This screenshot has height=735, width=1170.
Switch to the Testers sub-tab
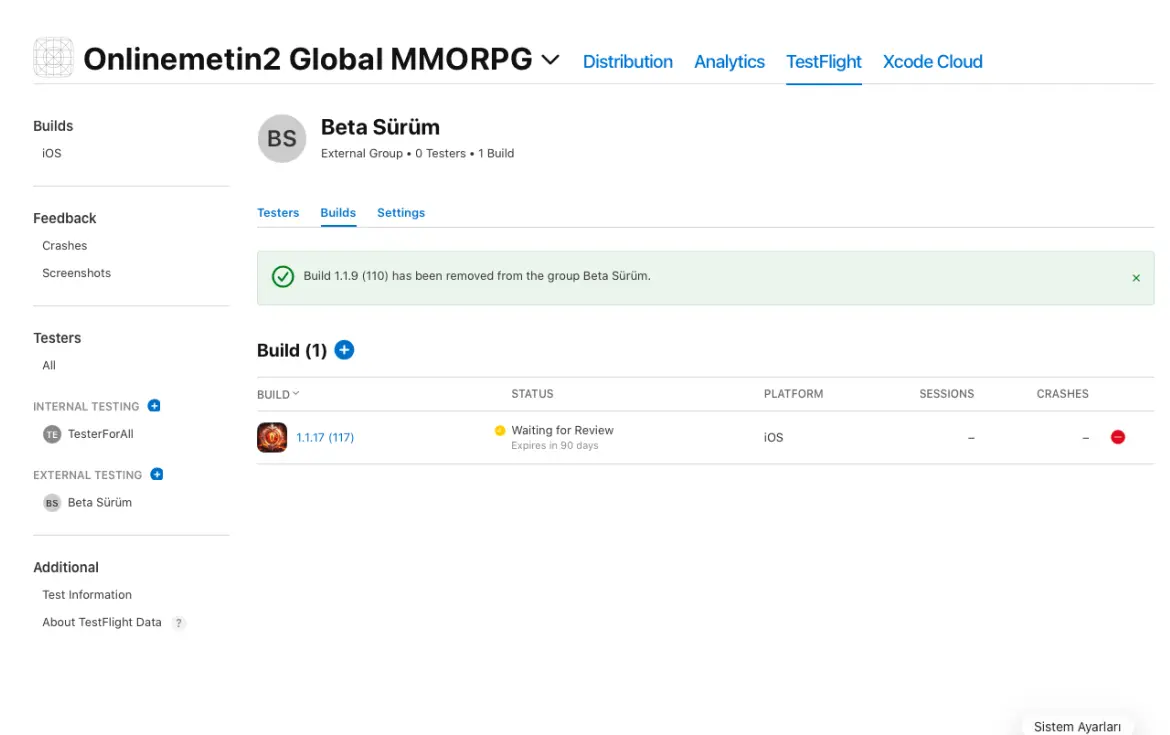point(278,213)
